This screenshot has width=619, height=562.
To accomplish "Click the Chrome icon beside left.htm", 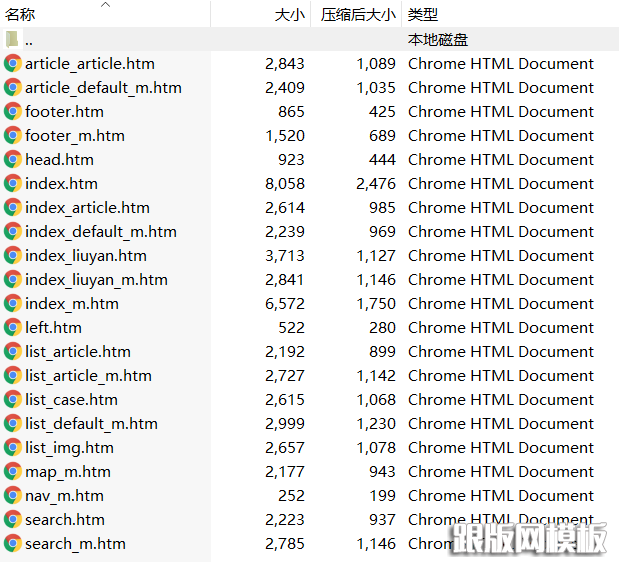I will (x=13, y=327).
